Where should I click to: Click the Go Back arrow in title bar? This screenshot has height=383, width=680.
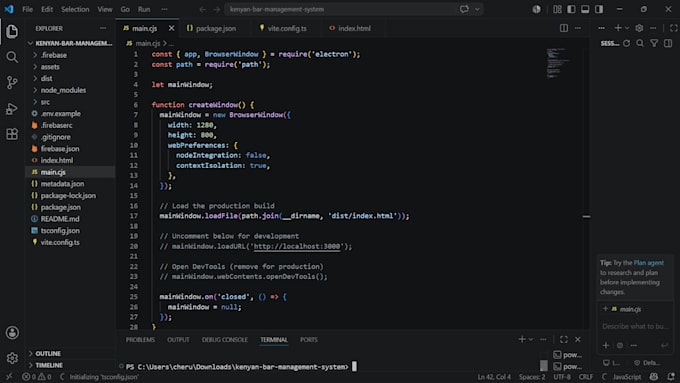pyautogui.click(x=203, y=9)
